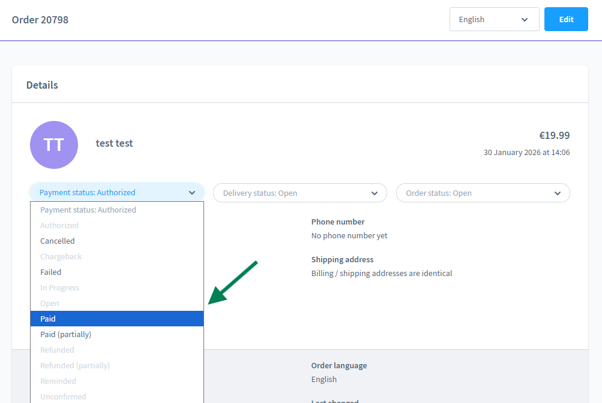Pick the Refunded (partially) entry
Viewport: 602px width, 403px height.
pos(75,365)
